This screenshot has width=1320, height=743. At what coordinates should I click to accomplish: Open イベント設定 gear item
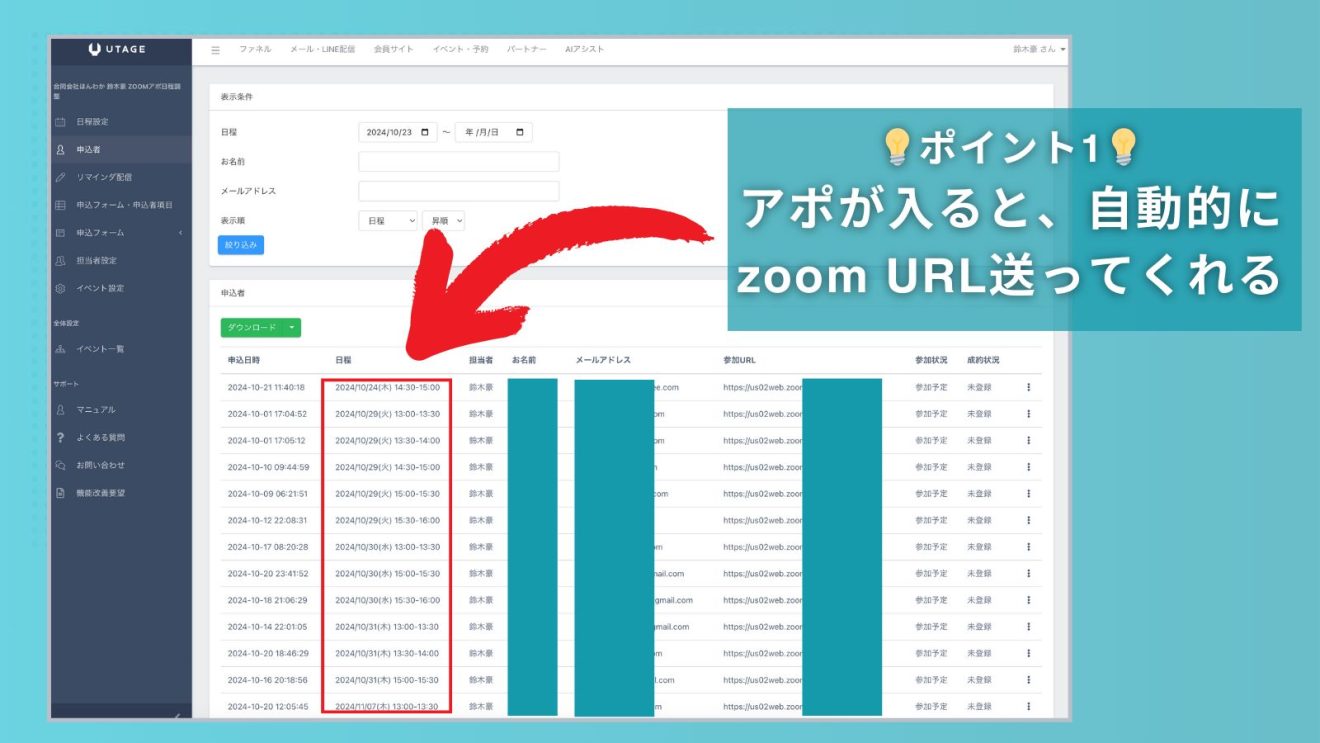click(x=100, y=288)
